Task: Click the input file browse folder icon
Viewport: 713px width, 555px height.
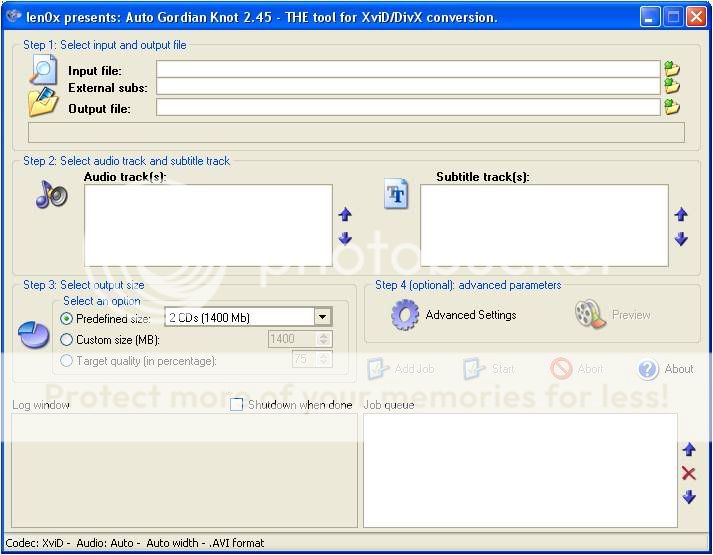Action: tap(672, 69)
